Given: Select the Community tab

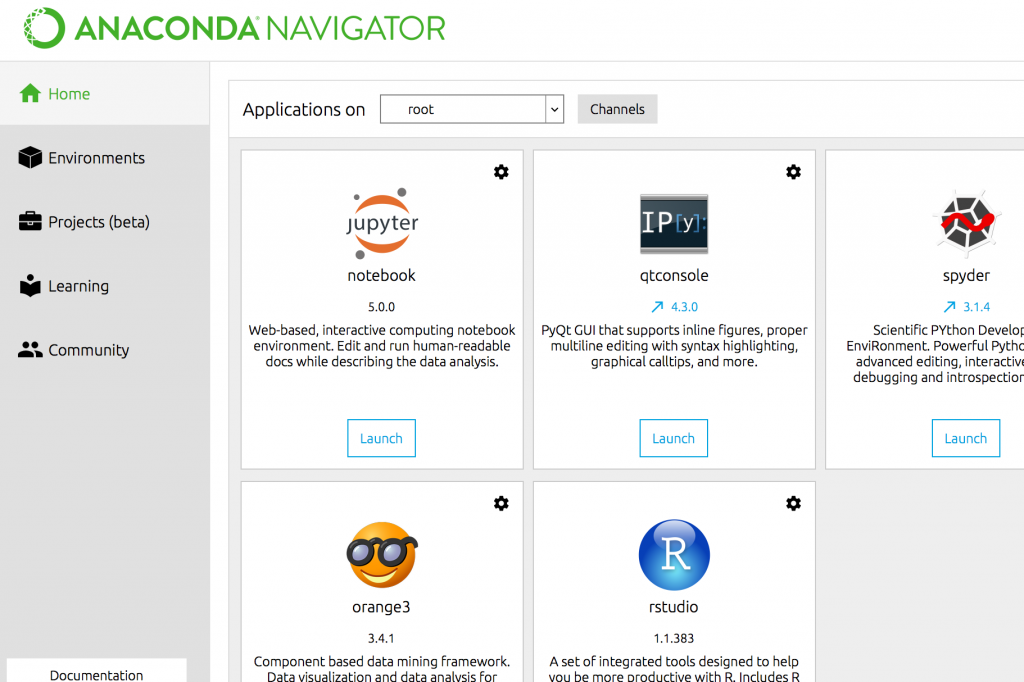Looking at the screenshot, I should click(x=104, y=349).
